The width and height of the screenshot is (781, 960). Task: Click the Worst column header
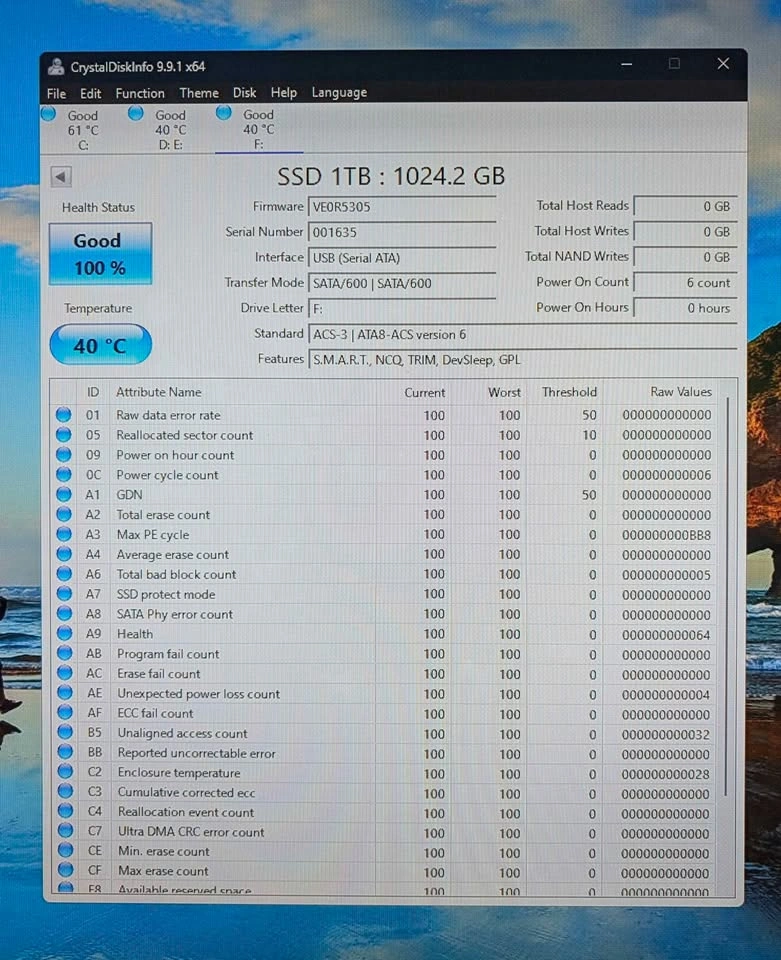[504, 392]
